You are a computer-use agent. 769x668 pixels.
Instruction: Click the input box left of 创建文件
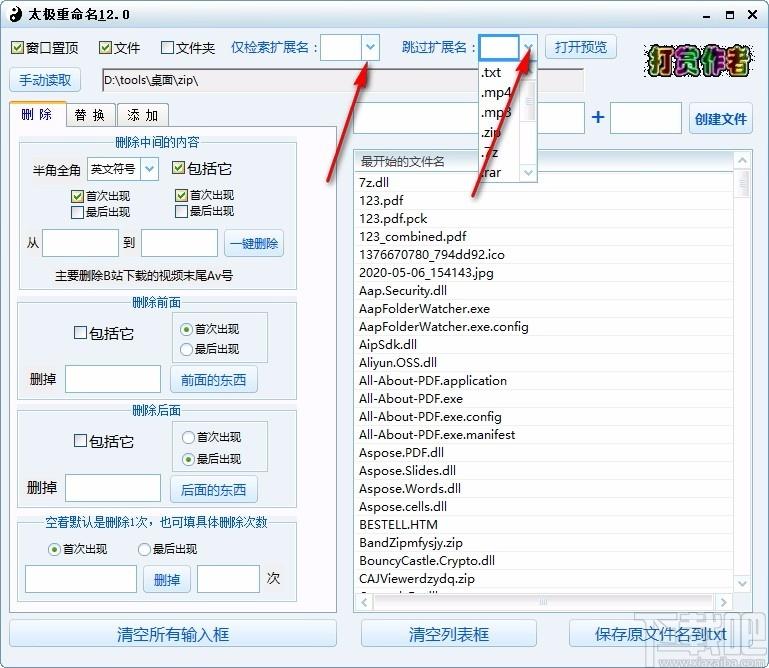645,118
